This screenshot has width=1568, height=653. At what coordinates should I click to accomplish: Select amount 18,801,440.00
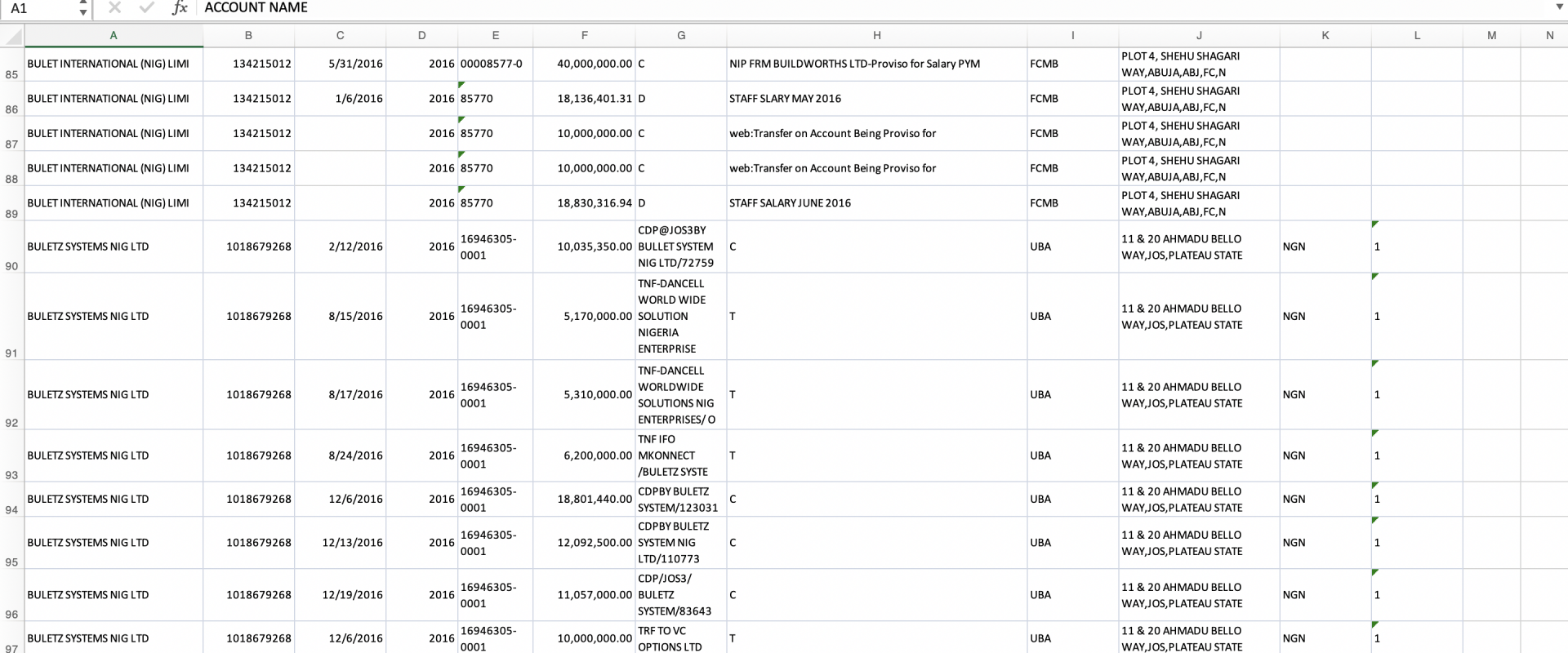pyautogui.click(x=584, y=500)
